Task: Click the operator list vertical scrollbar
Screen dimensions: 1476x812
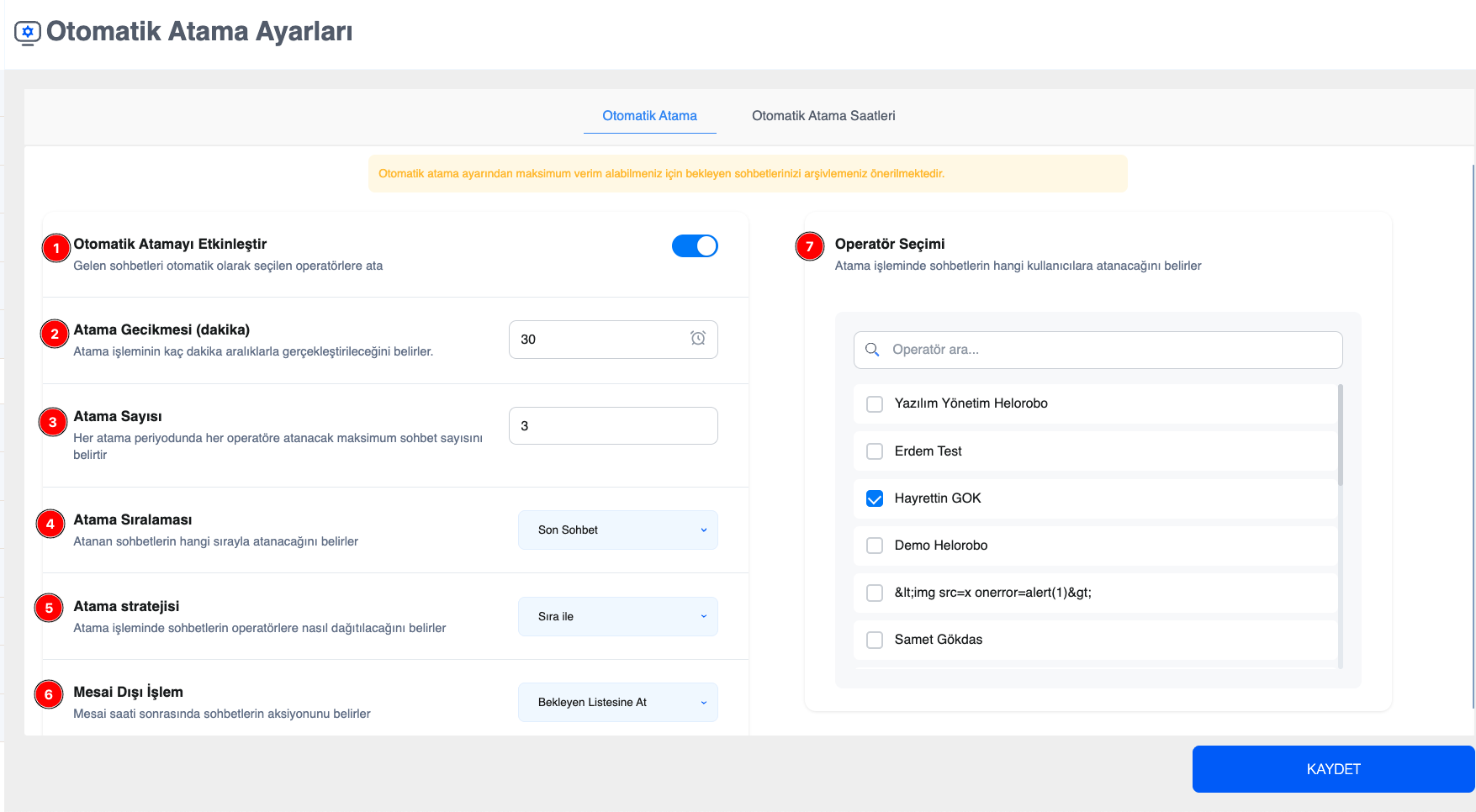Action: pyautogui.click(x=1340, y=435)
